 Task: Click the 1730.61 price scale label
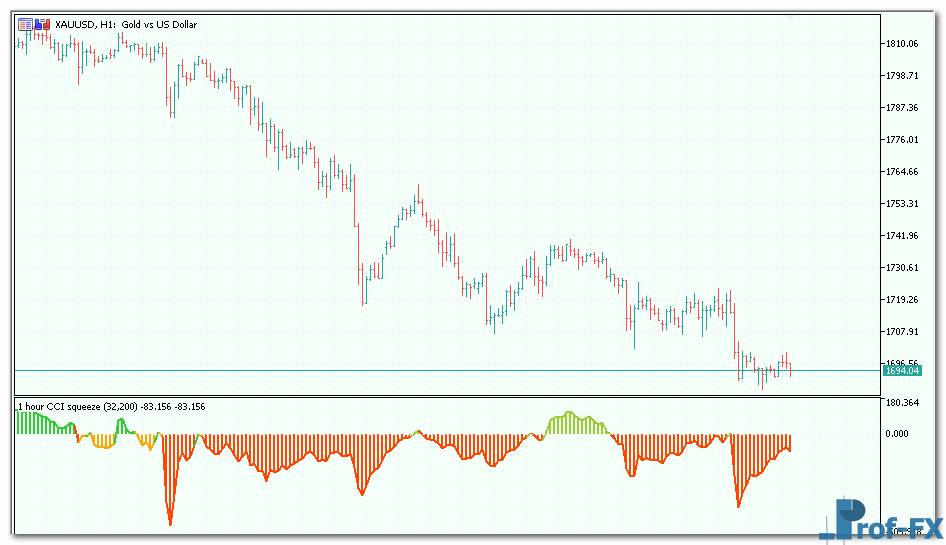coord(901,267)
